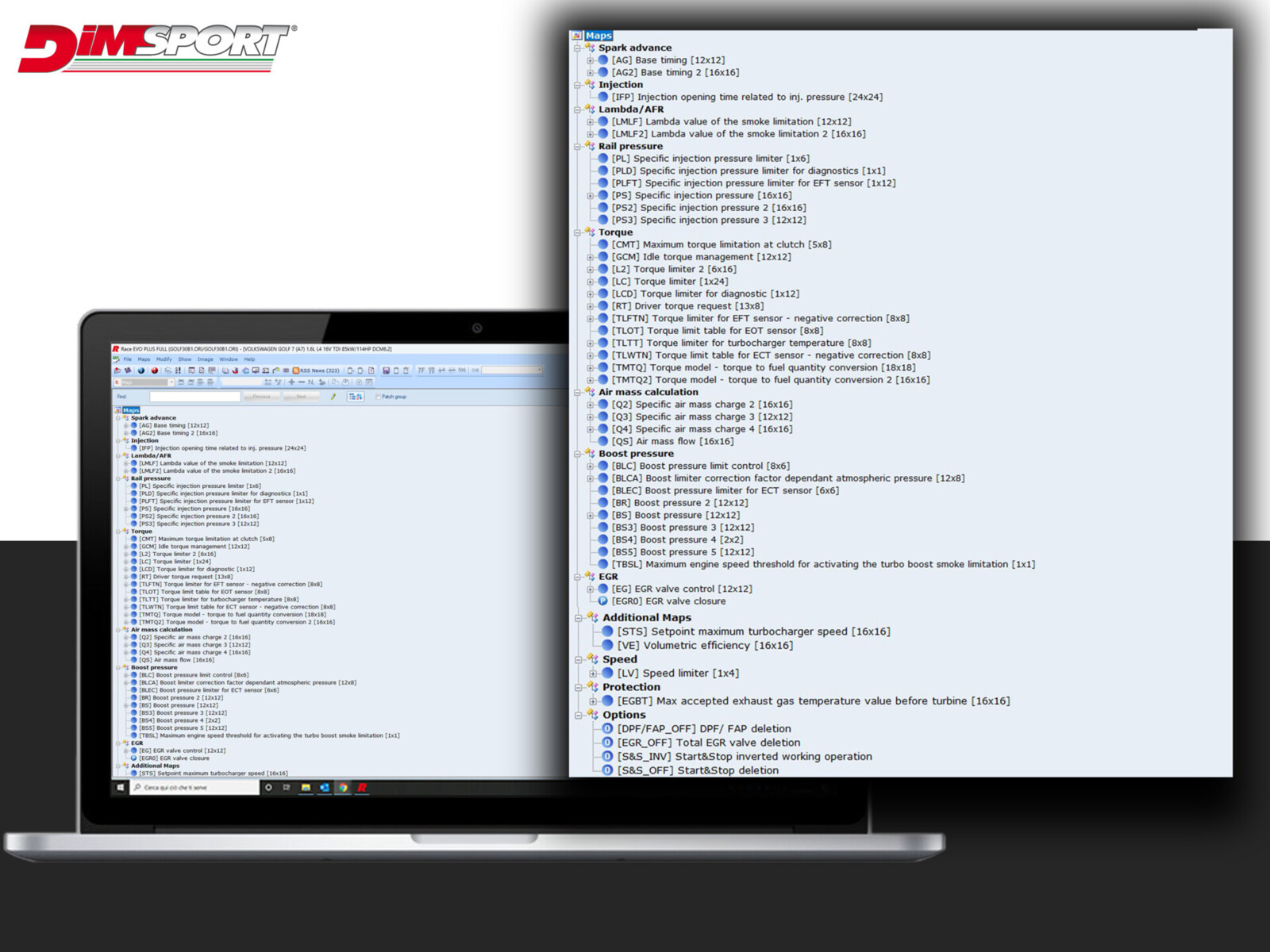Collapse the Boost pressure category
This screenshot has width=1270, height=952.
[578, 454]
